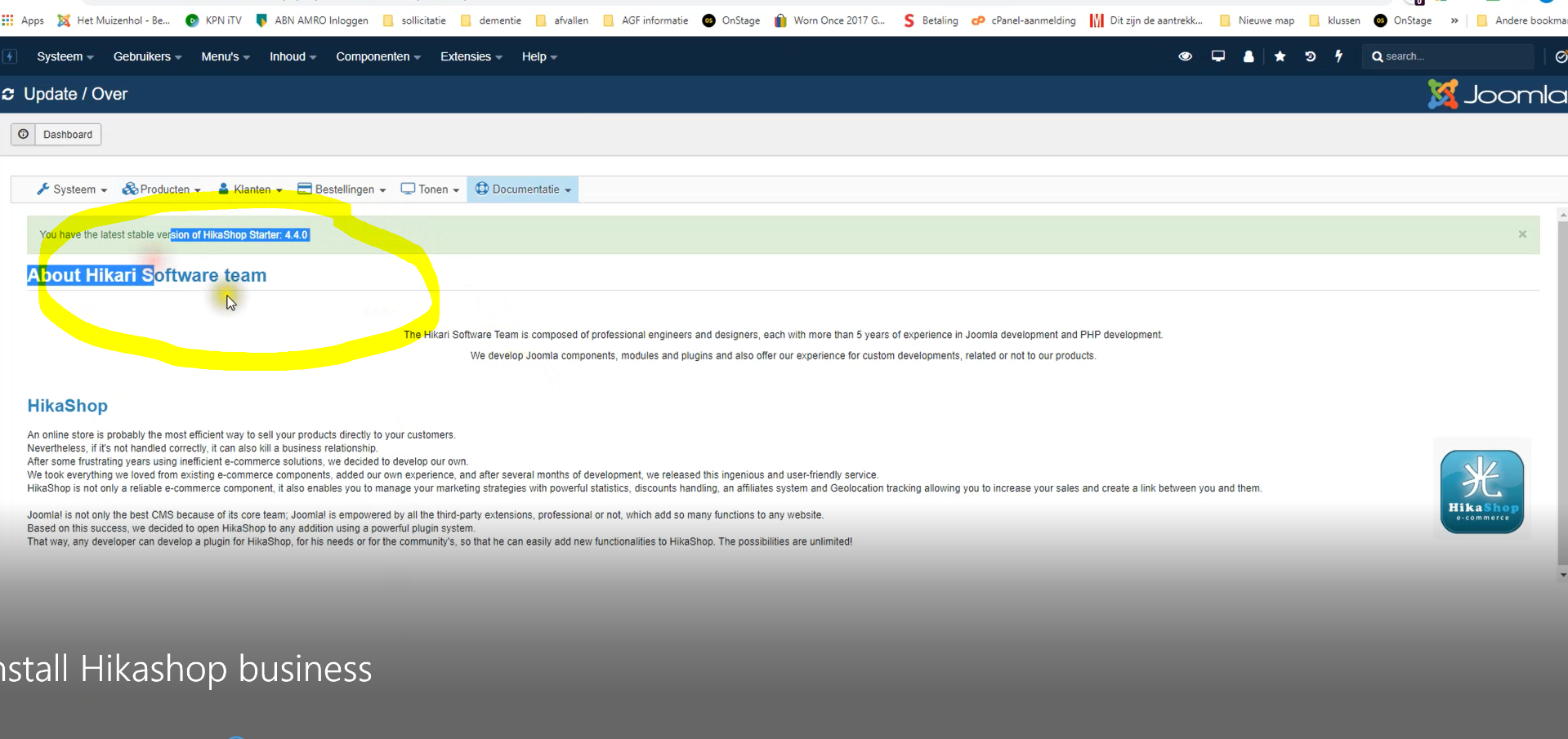
Task: Click the monitor icon in header
Action: pyautogui.click(x=1217, y=56)
